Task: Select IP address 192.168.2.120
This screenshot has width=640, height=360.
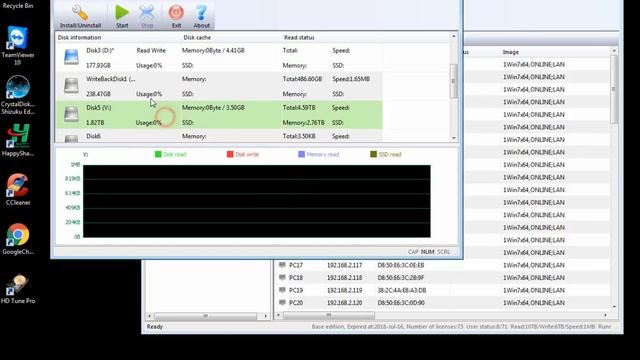Action: (x=344, y=303)
